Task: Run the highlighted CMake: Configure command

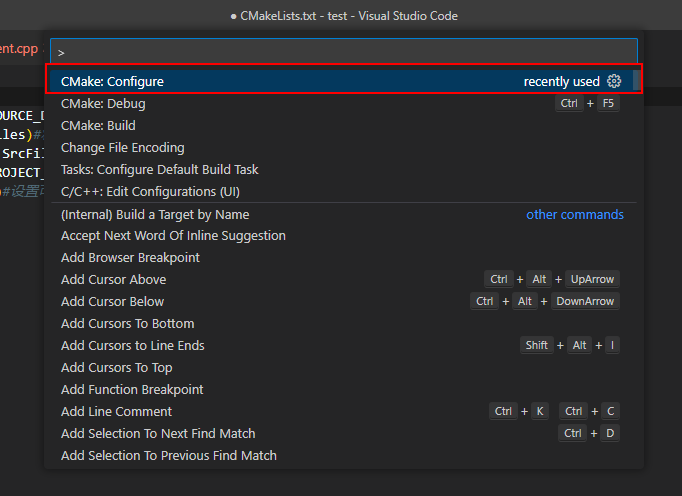Action: 112,81
